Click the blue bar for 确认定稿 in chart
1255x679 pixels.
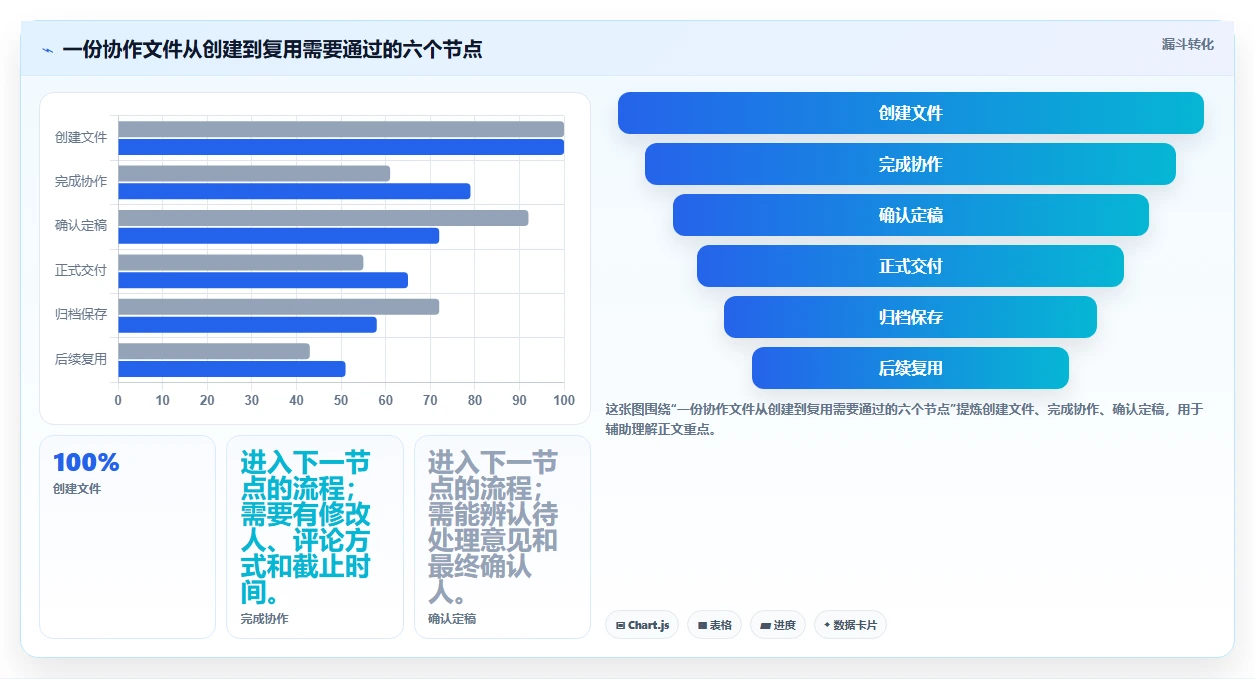[x=279, y=236]
